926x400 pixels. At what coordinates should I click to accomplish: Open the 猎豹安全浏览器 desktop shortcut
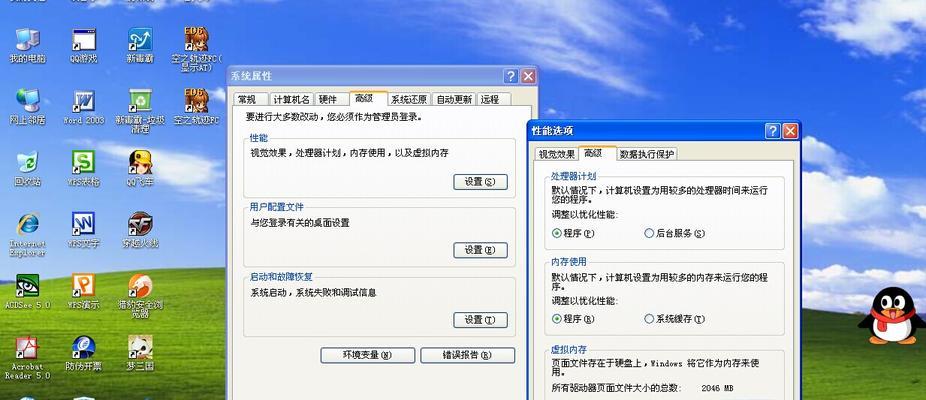click(140, 295)
